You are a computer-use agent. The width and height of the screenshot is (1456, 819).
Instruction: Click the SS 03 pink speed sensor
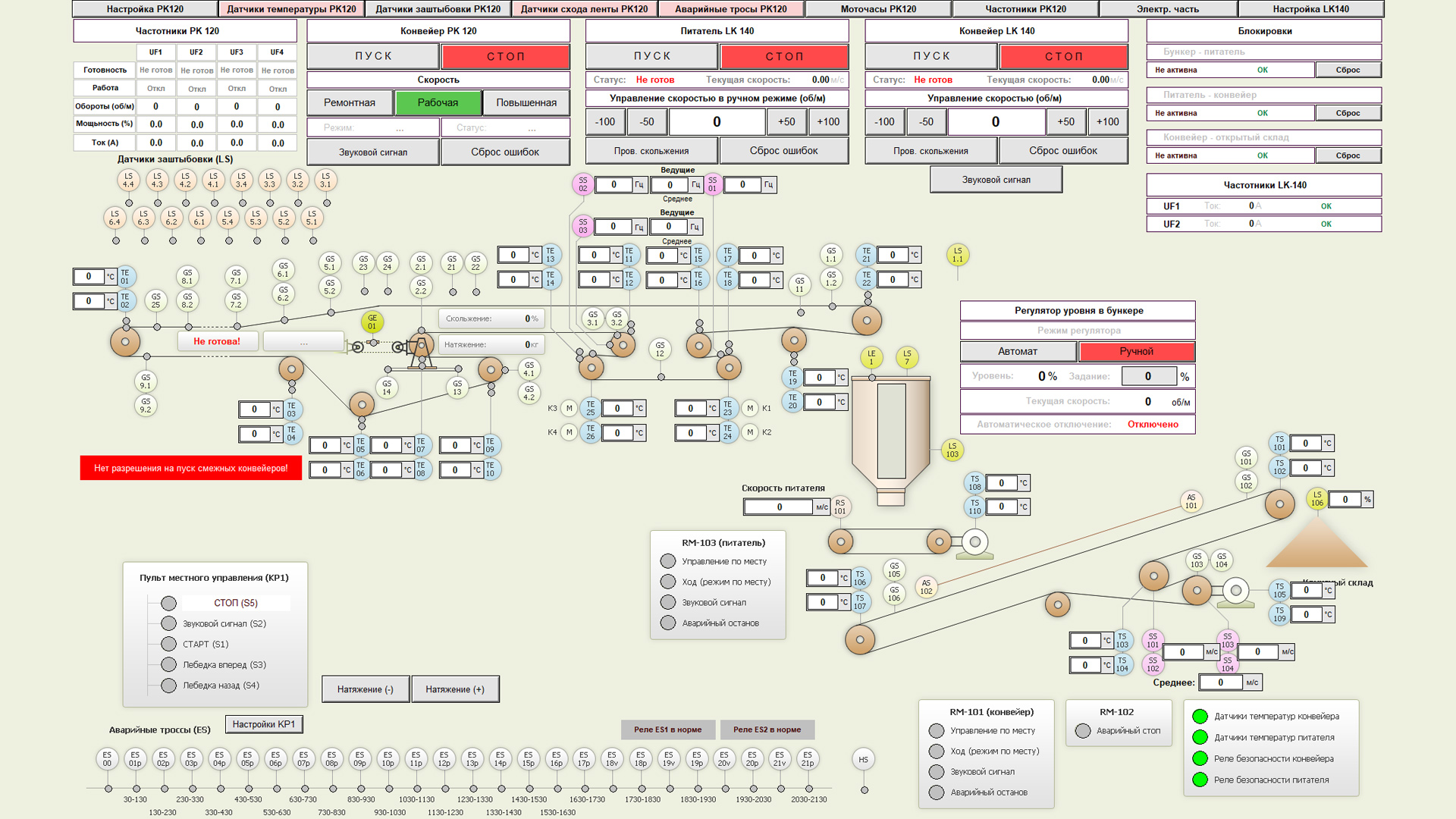582,226
